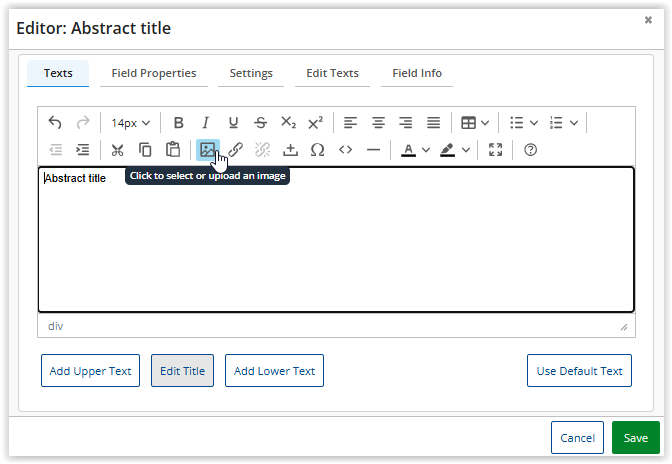Toggle bold formatting
The height and width of the screenshot is (464, 672).
[178, 123]
